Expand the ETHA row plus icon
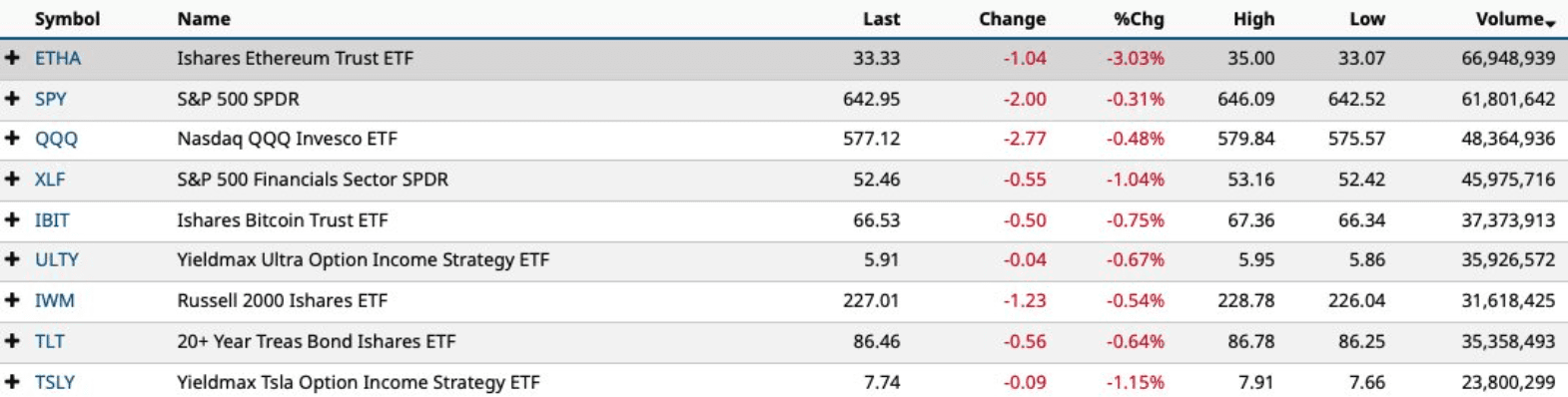Screen dimensions: 1568x397 12,58
